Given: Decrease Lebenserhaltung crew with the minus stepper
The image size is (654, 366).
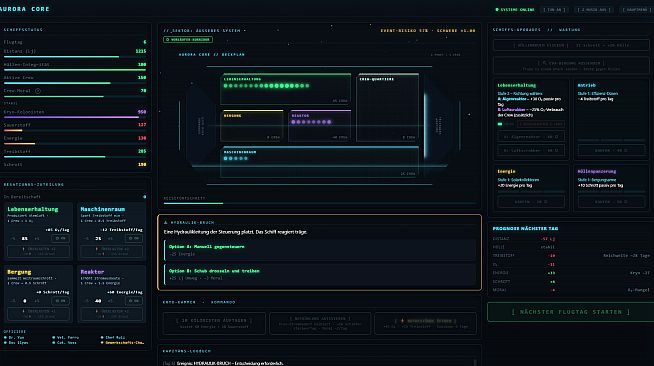Looking at the screenshot, I should click(13, 238).
